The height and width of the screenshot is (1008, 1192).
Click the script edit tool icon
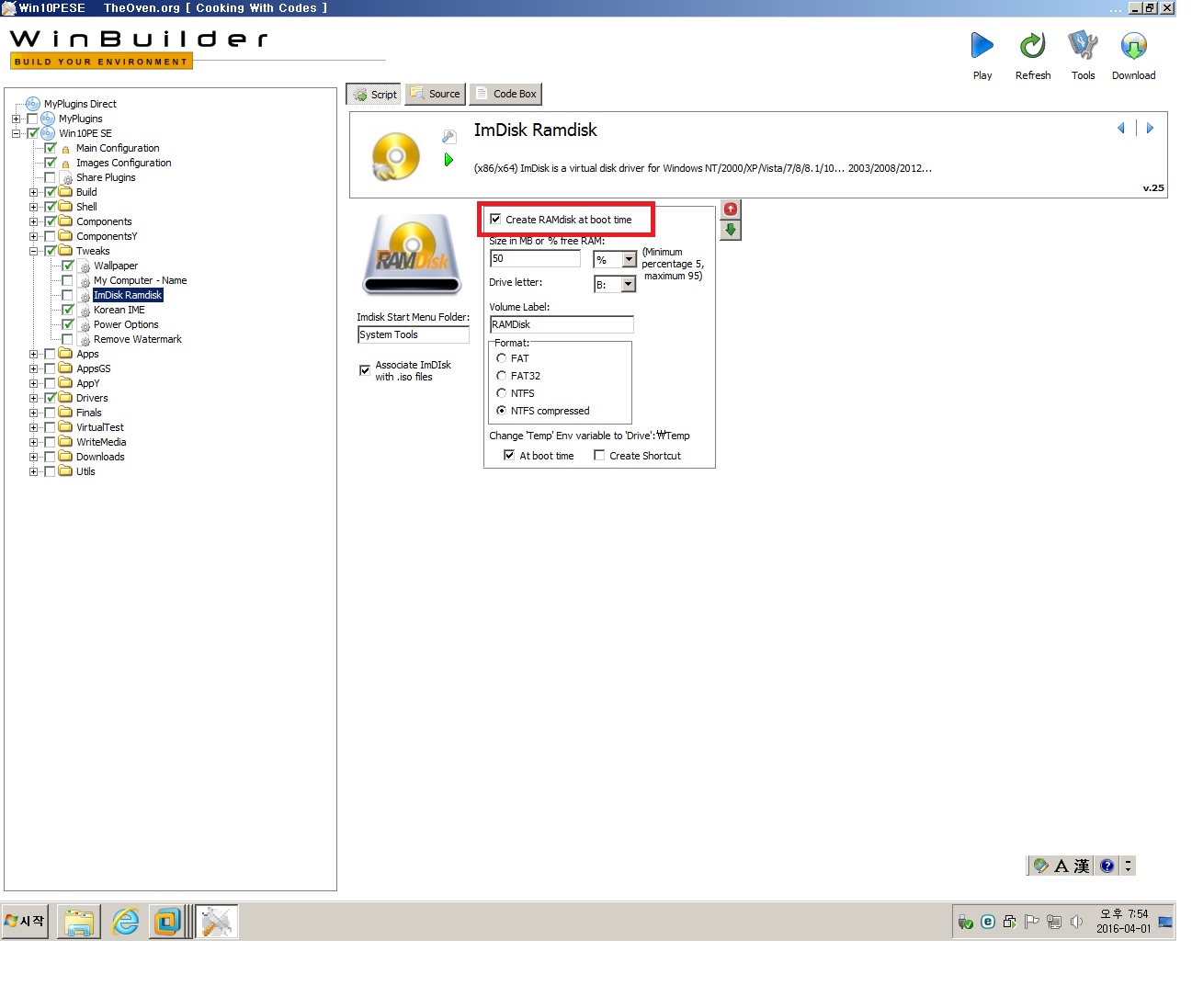(x=448, y=137)
